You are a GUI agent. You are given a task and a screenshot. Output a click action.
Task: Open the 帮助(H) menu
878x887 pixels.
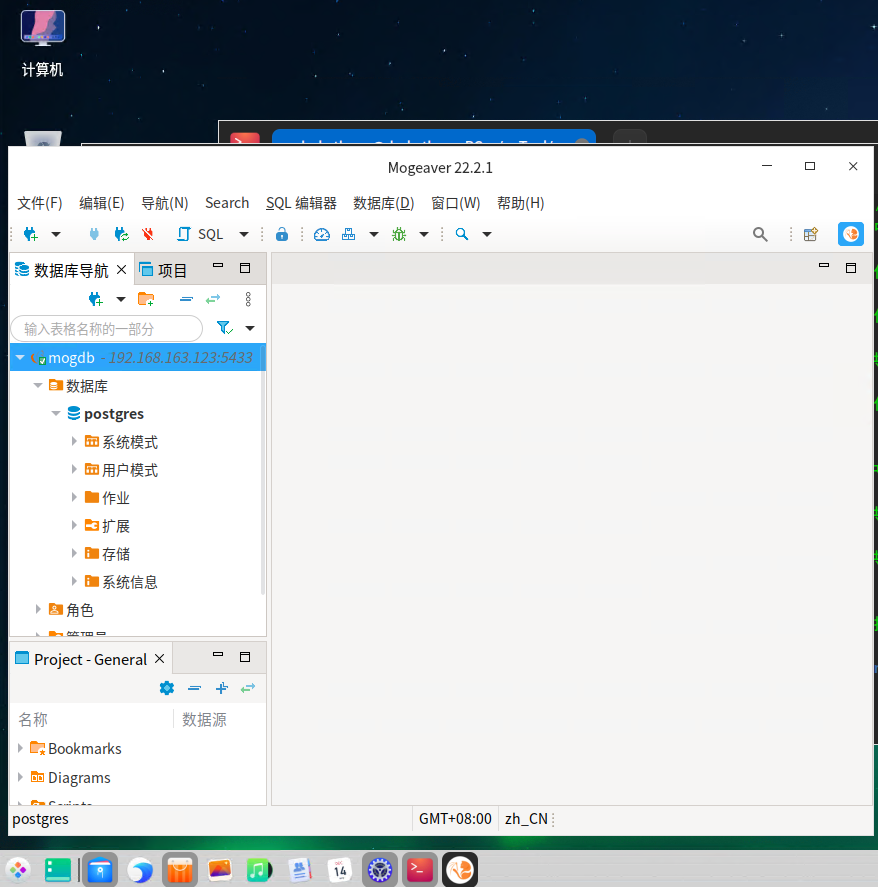tap(520, 203)
